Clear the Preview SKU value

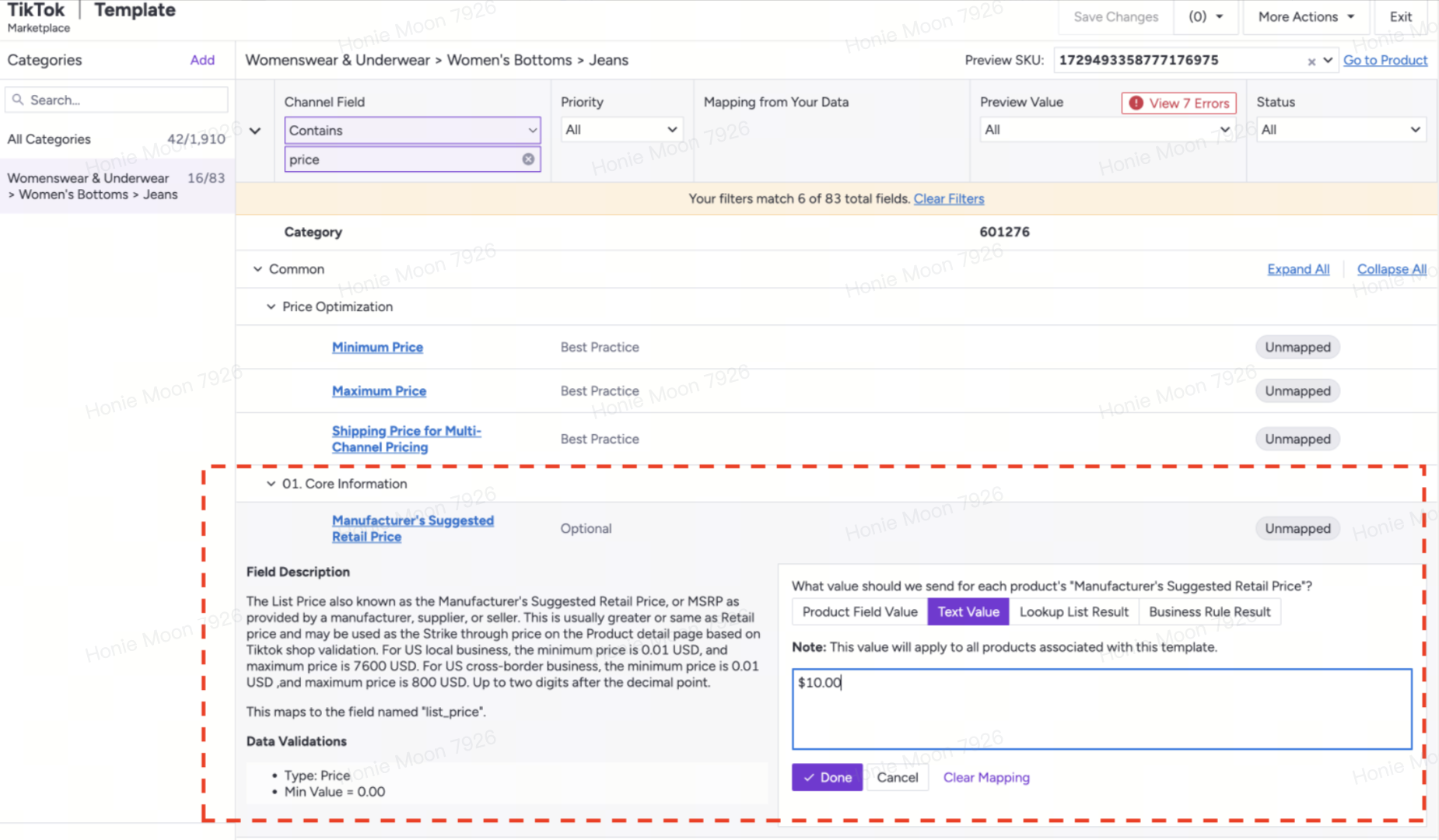1311,61
